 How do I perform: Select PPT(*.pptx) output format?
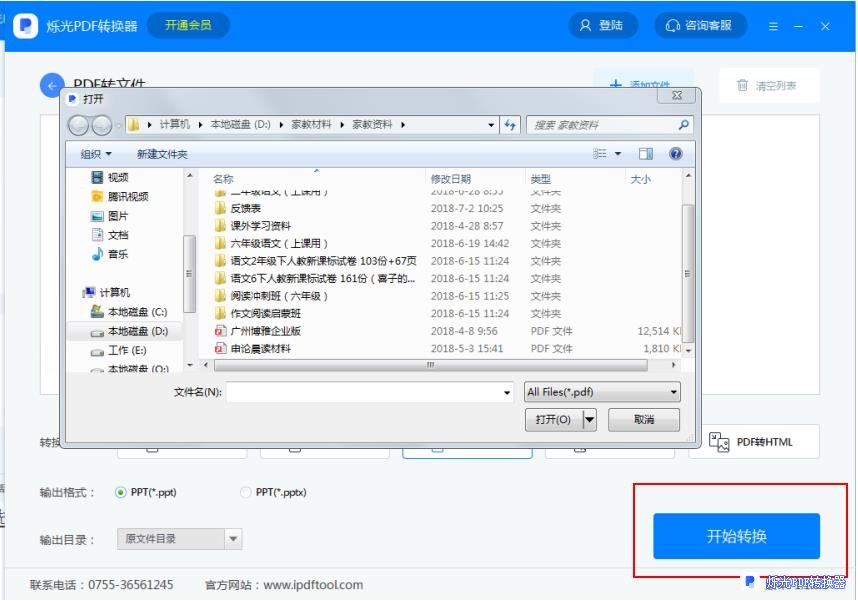246,492
